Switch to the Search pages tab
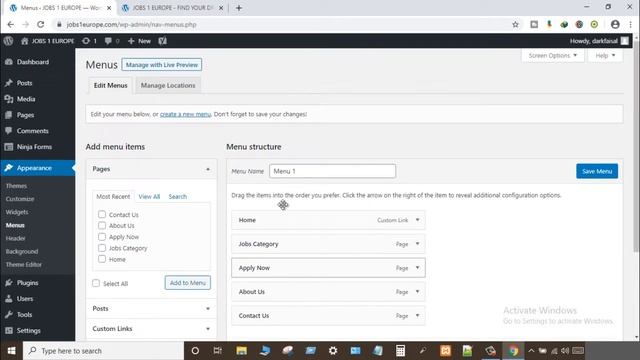 point(178,196)
